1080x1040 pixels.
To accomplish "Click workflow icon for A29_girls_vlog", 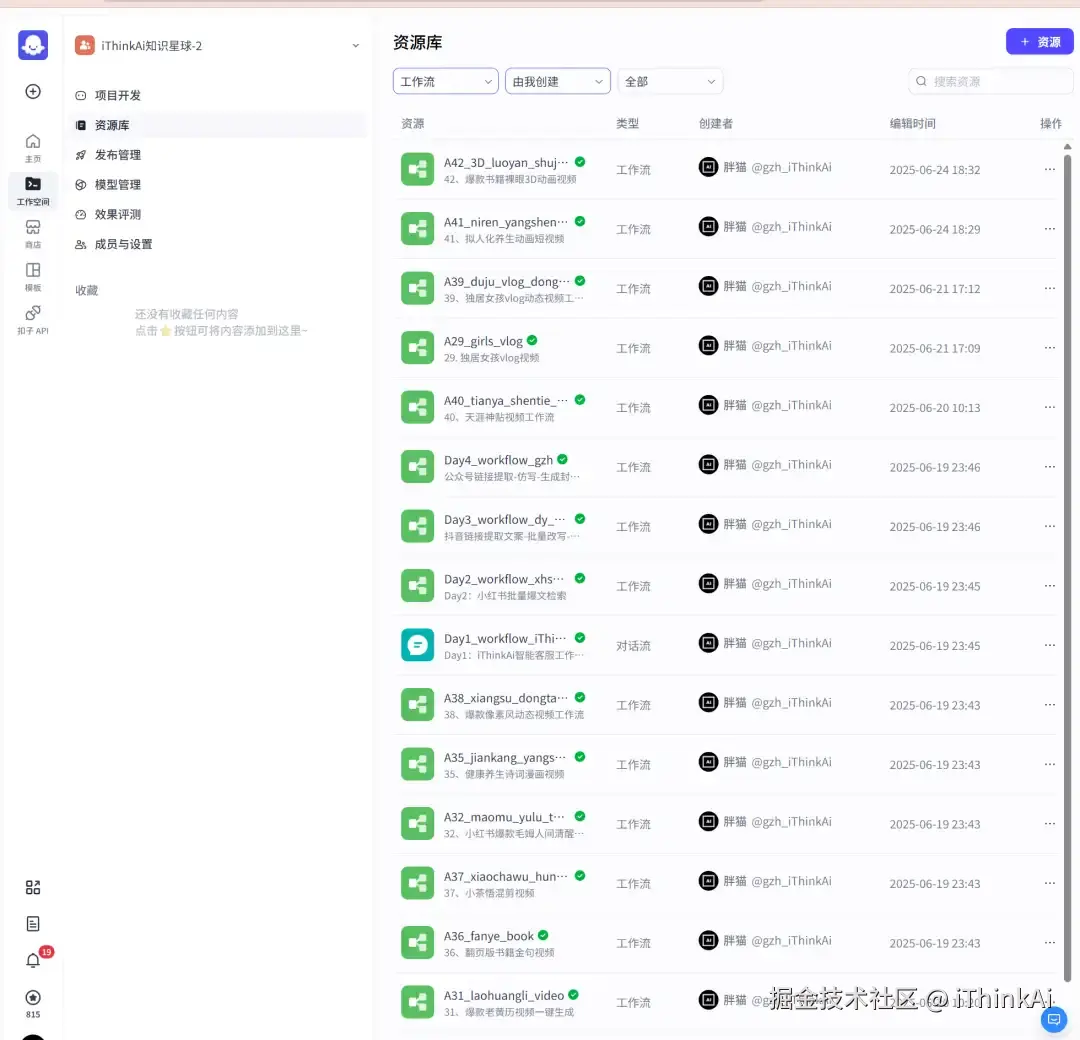I will tap(417, 348).
